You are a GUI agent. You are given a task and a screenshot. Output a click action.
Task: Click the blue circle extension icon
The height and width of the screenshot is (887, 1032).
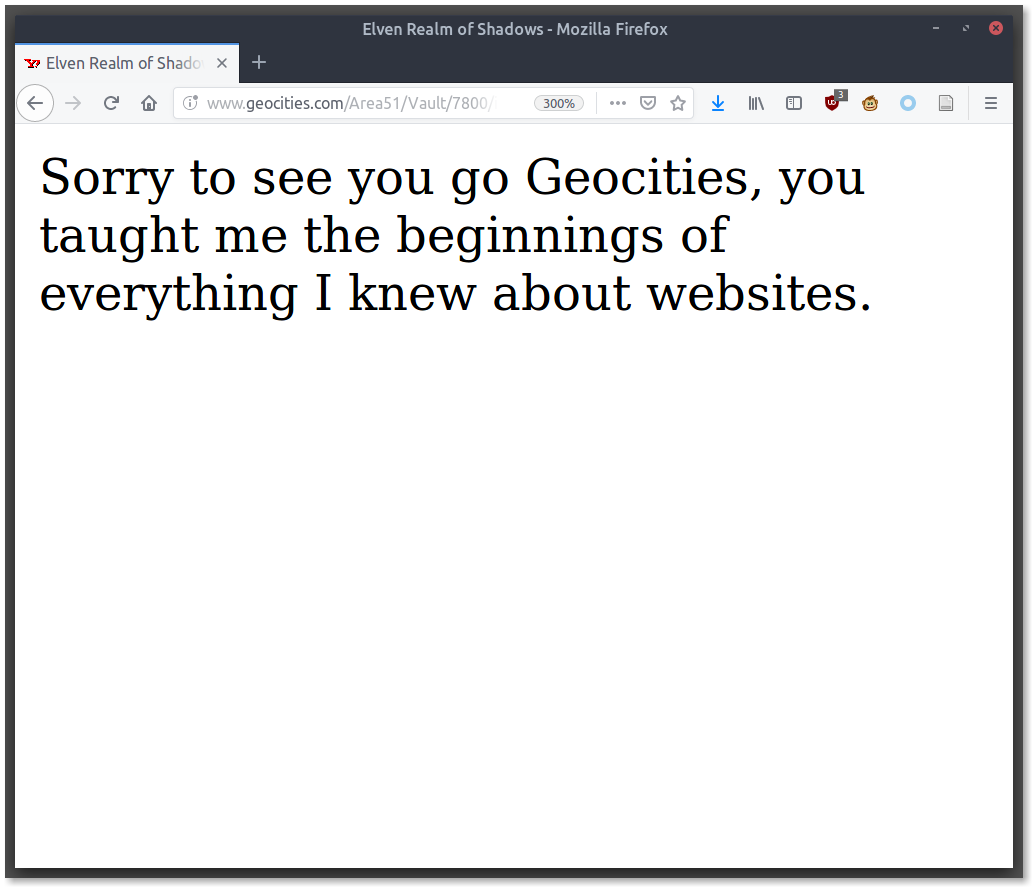click(x=908, y=103)
